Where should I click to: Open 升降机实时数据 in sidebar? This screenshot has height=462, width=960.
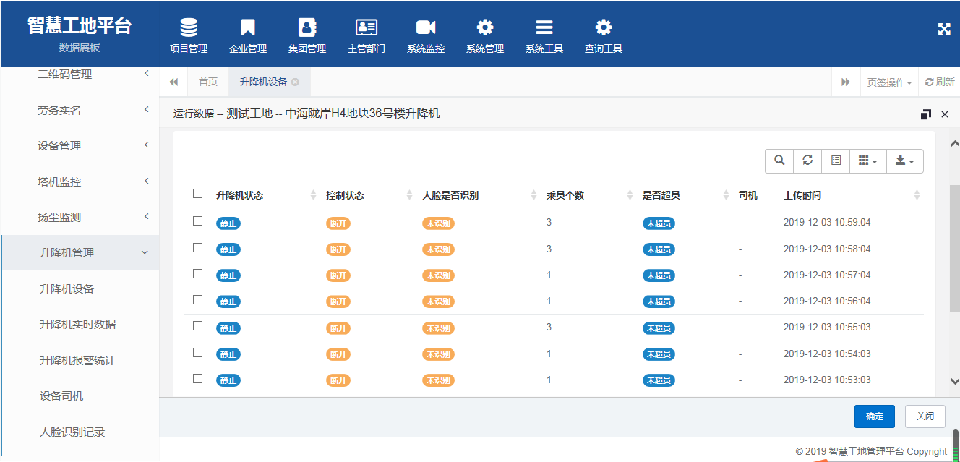point(77,324)
